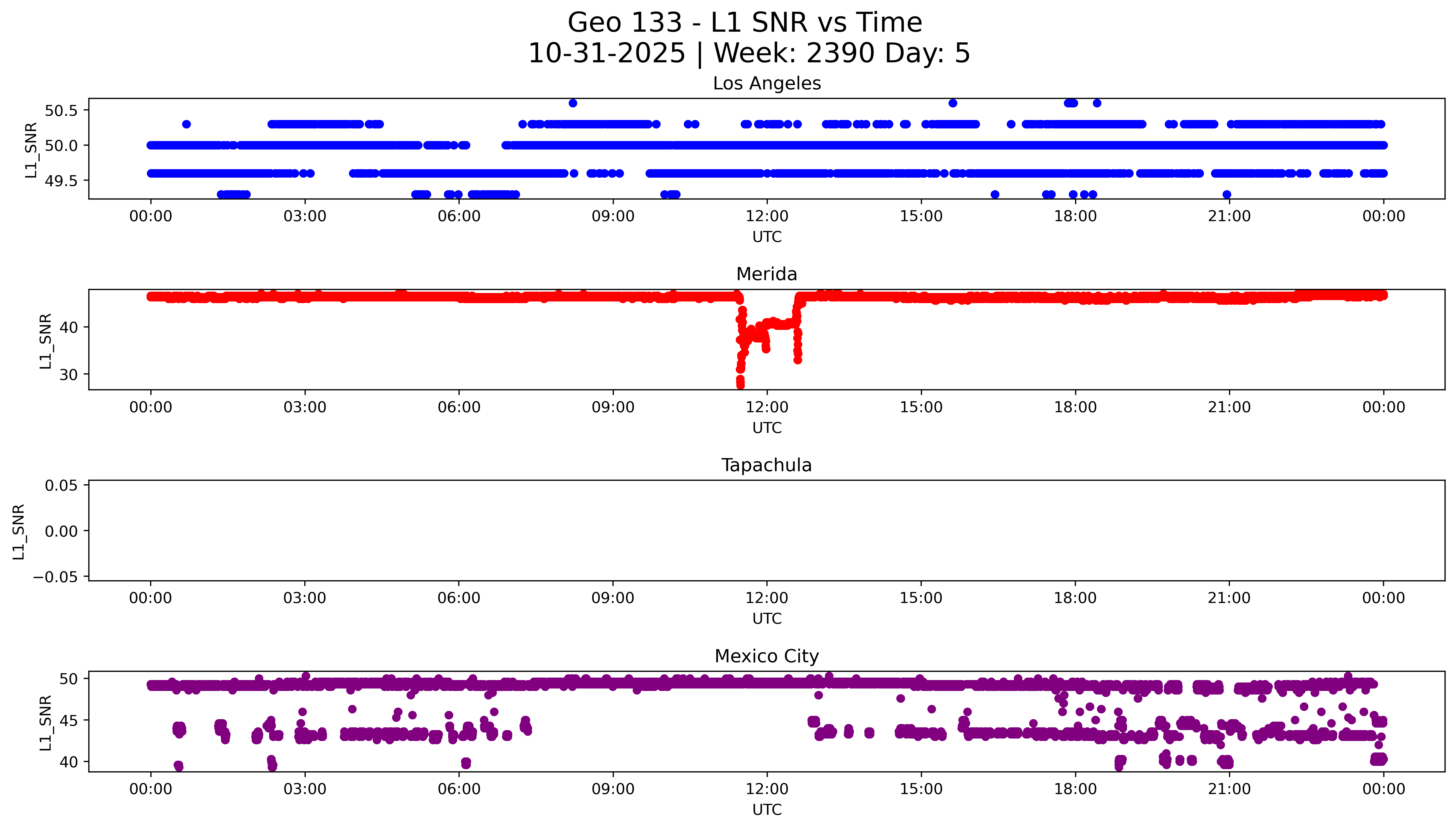This screenshot has width=1456, height=829.
Task: Click the 'Mexico City' subplot title
Action: tap(766, 656)
